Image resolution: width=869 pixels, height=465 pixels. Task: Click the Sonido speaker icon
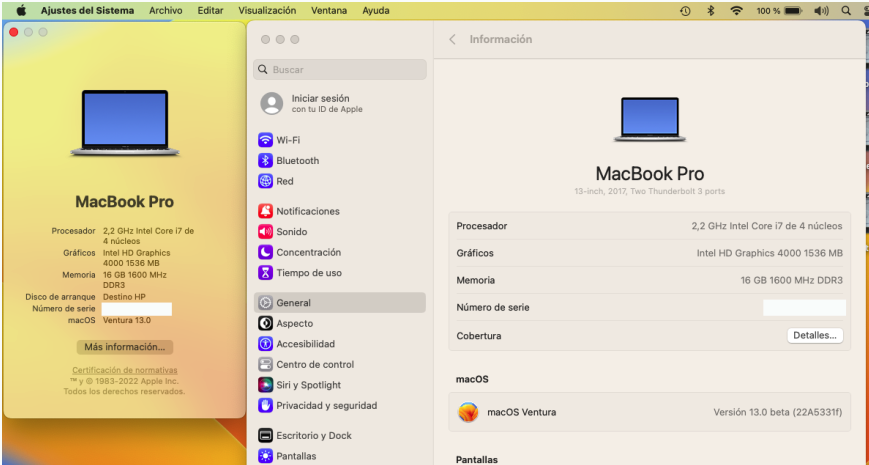click(x=266, y=232)
